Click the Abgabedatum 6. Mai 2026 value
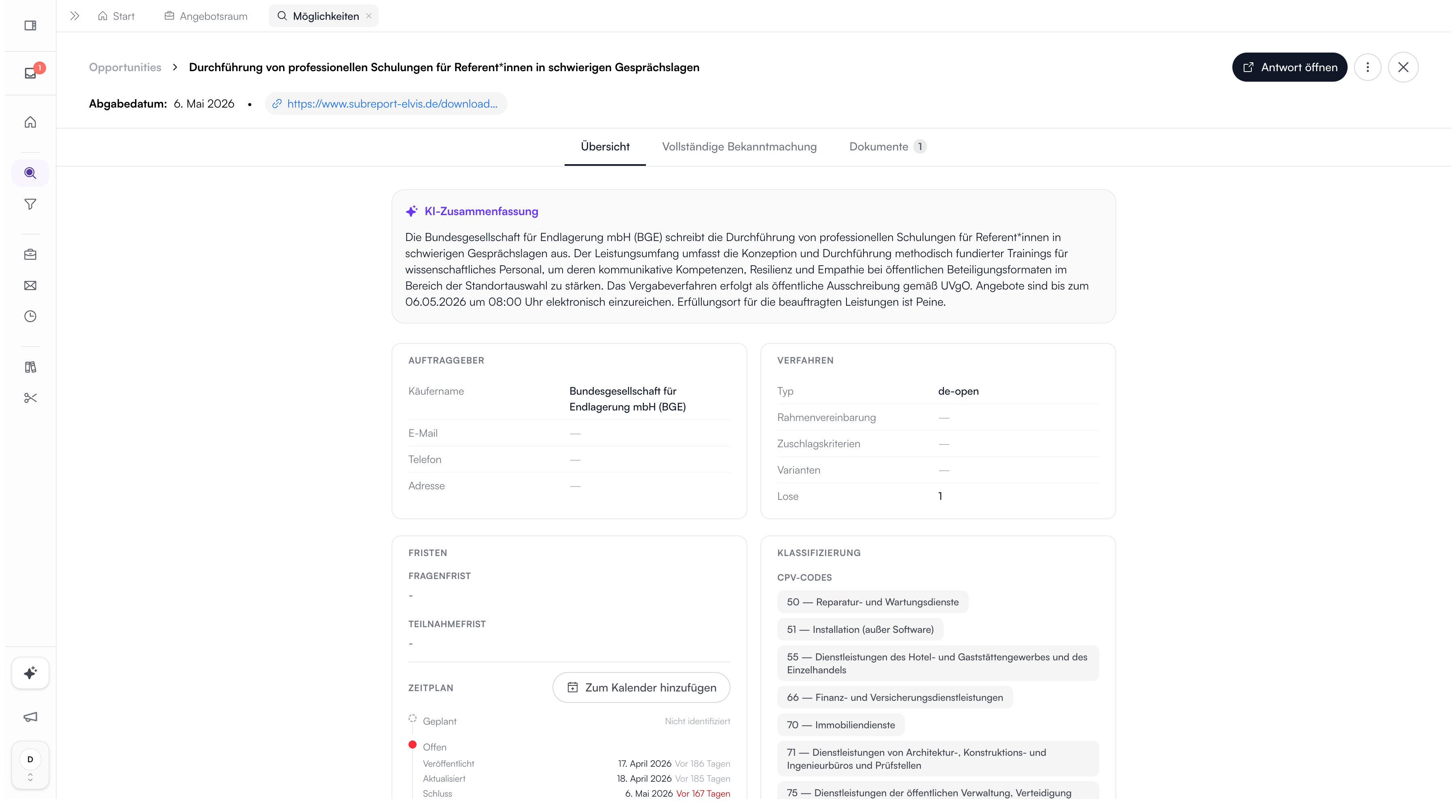1456x812 pixels. [204, 104]
